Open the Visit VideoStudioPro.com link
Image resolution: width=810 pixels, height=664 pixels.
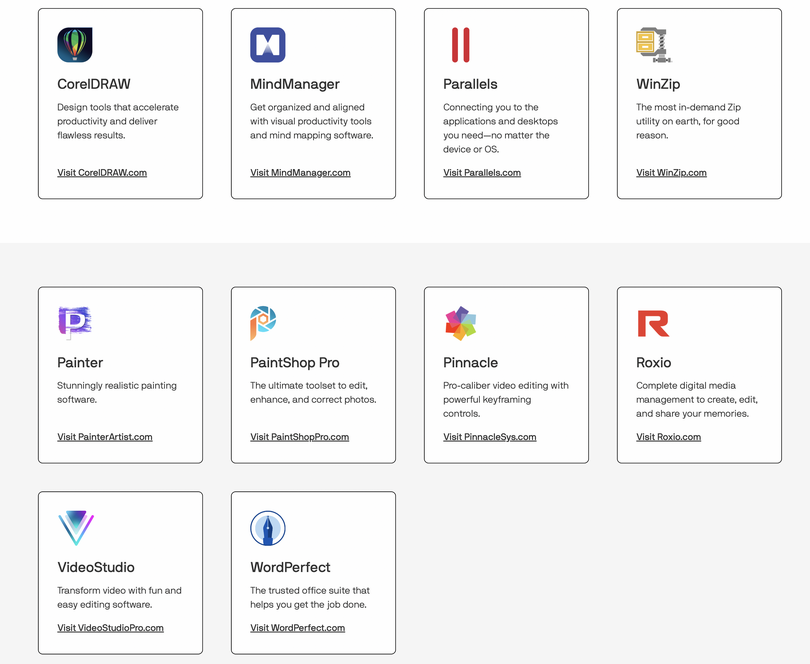point(111,628)
